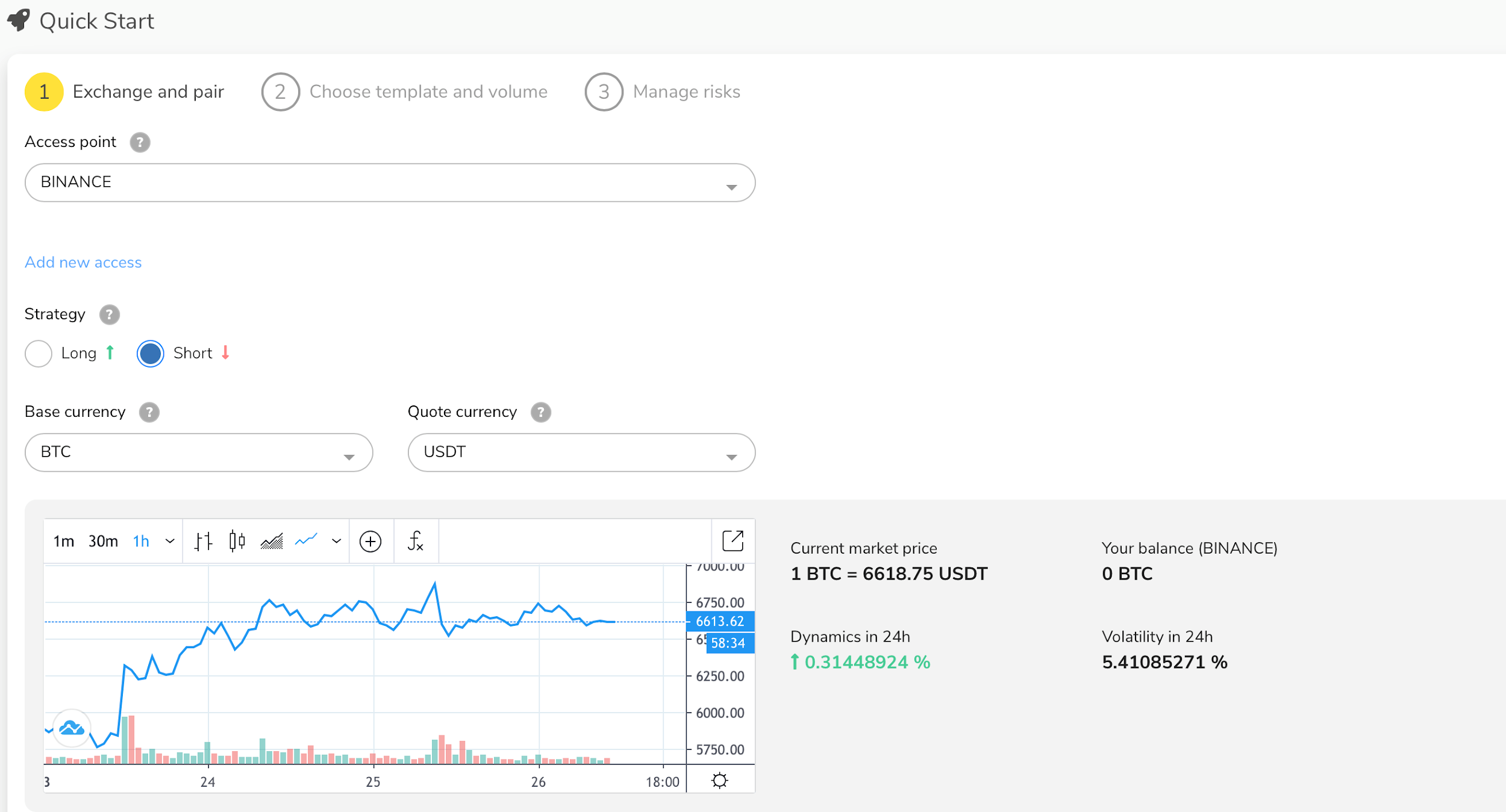Image resolution: width=1506 pixels, height=812 pixels.
Task: Open chart settings gear icon
Action: pyautogui.click(x=719, y=781)
